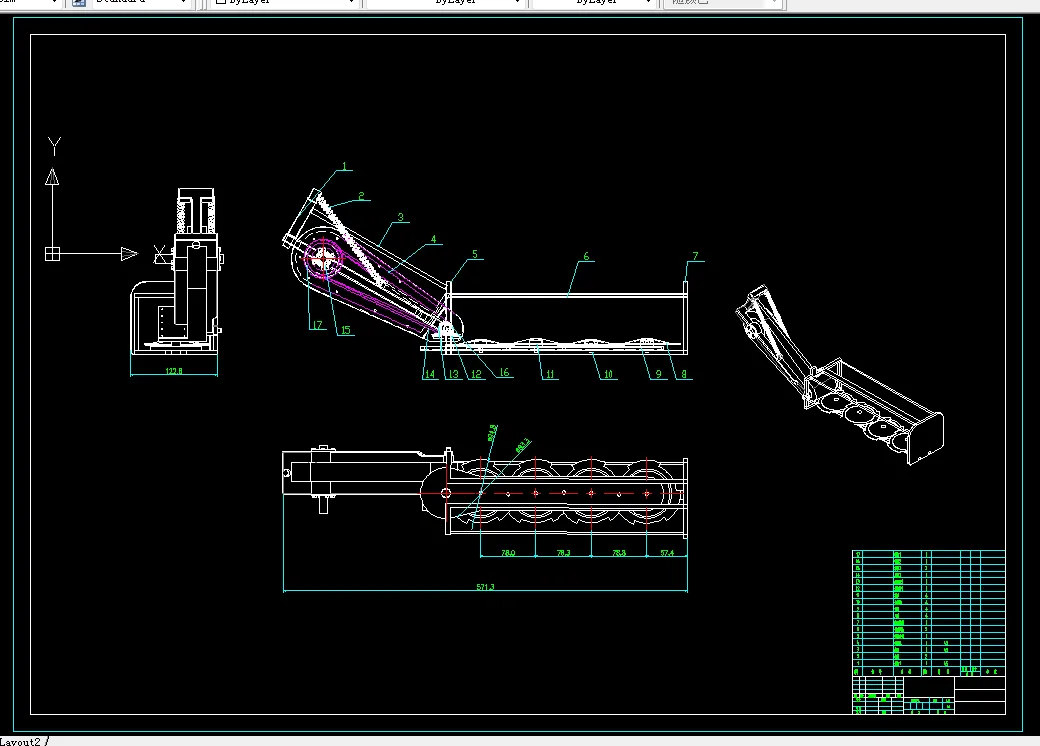
Task: Switch to the Layout2 tab
Action: click(22, 741)
